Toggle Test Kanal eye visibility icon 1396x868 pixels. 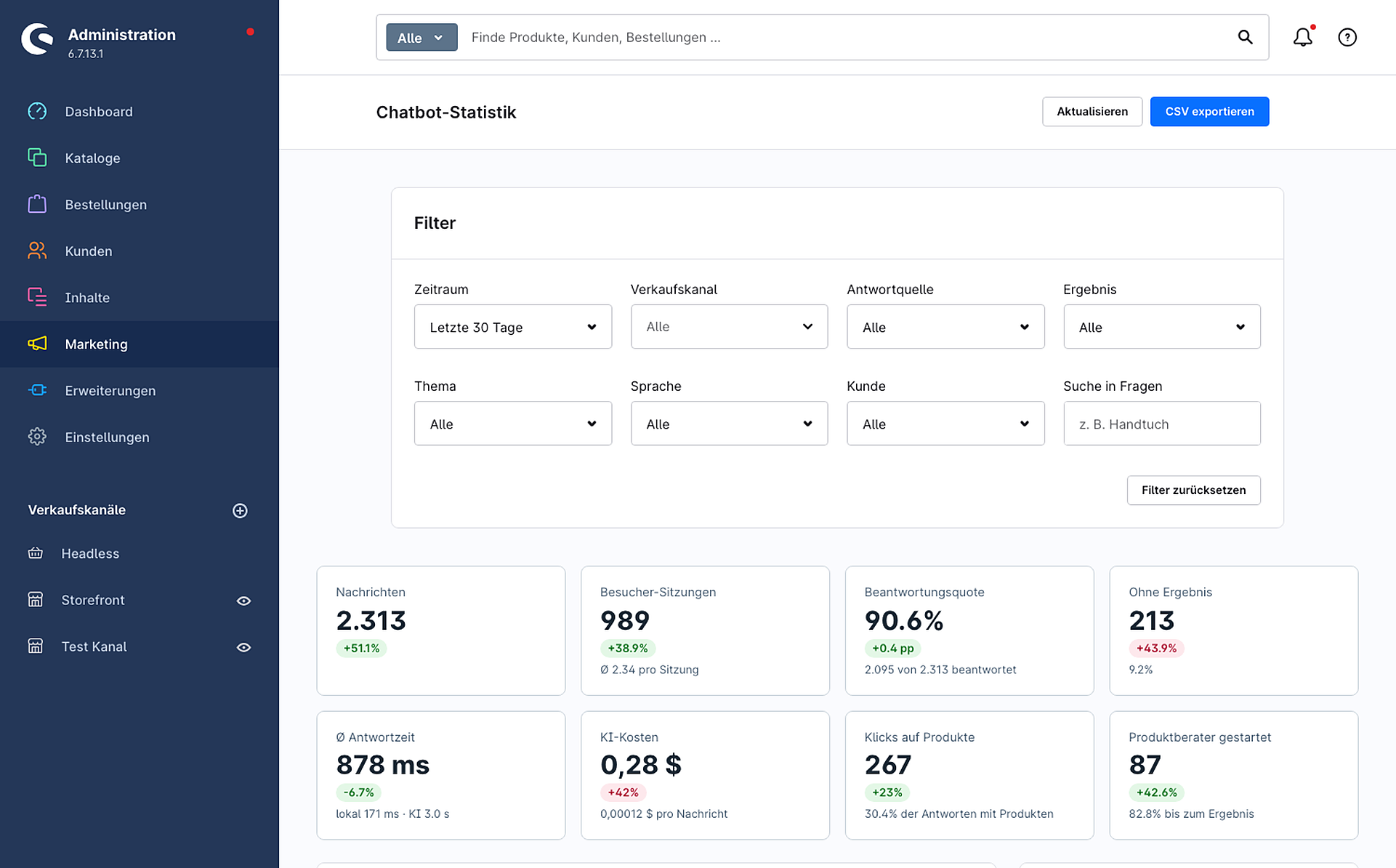pos(243,647)
